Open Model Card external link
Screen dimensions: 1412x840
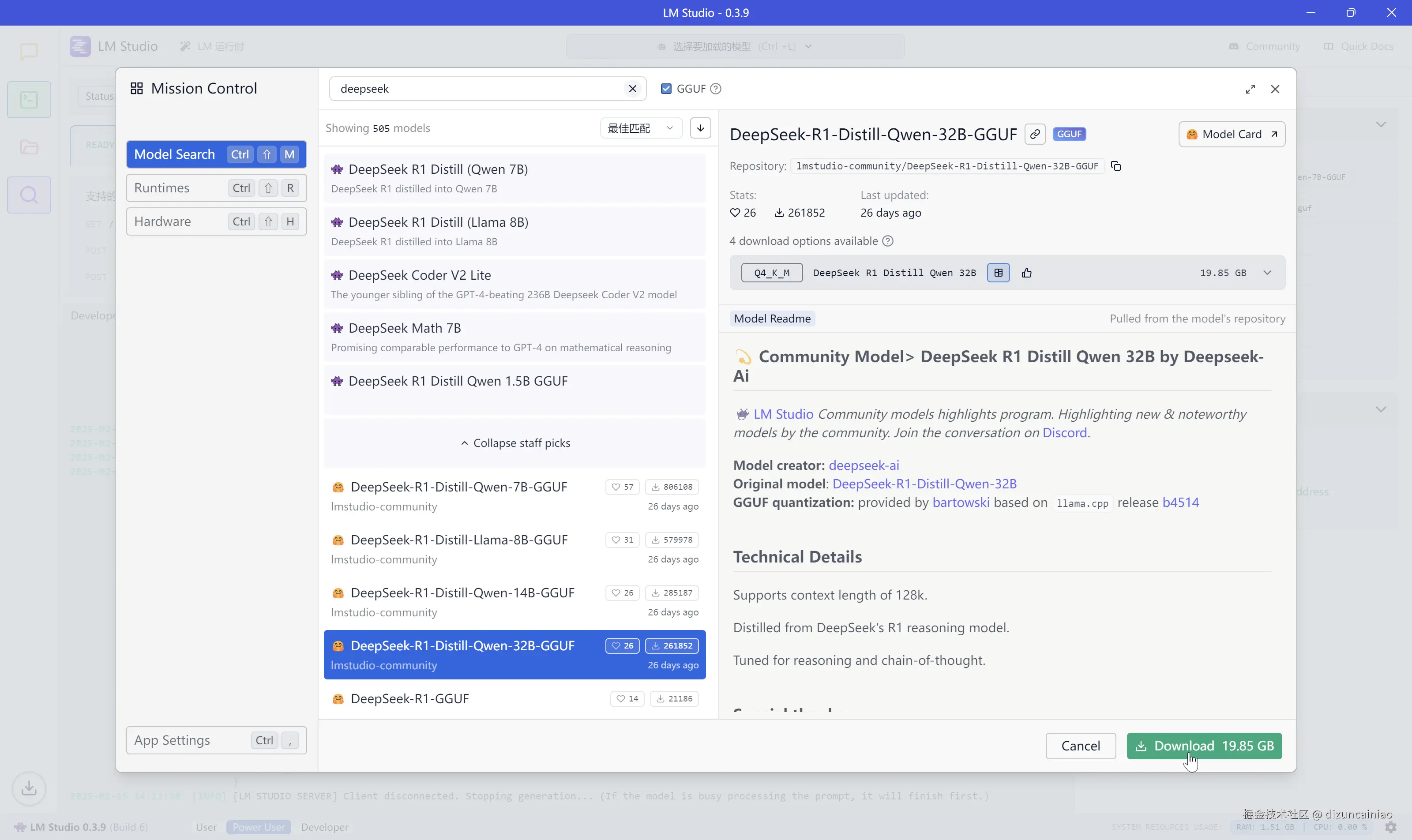[x=1232, y=134]
